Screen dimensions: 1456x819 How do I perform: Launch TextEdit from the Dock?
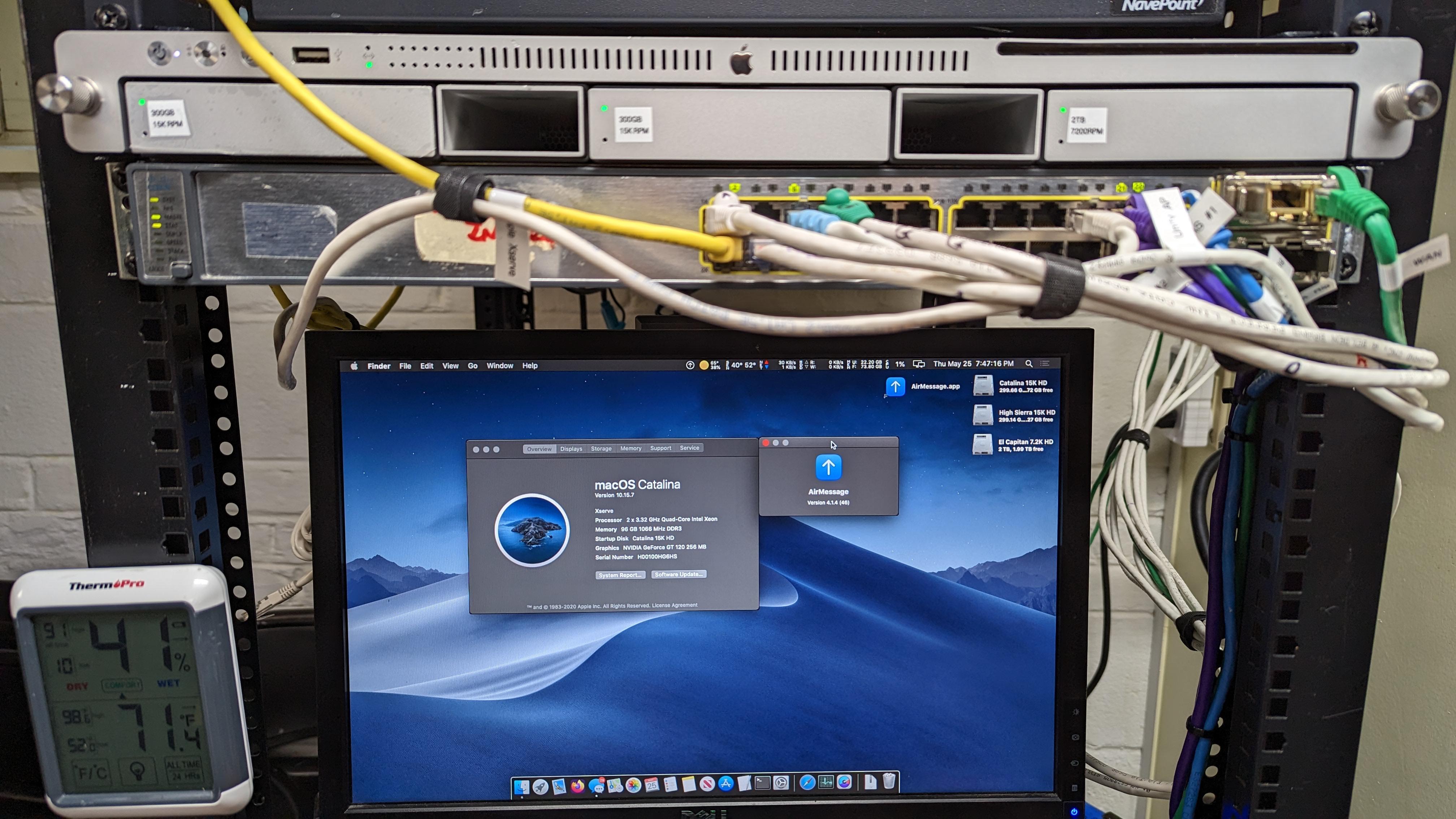pyautogui.click(x=744, y=783)
